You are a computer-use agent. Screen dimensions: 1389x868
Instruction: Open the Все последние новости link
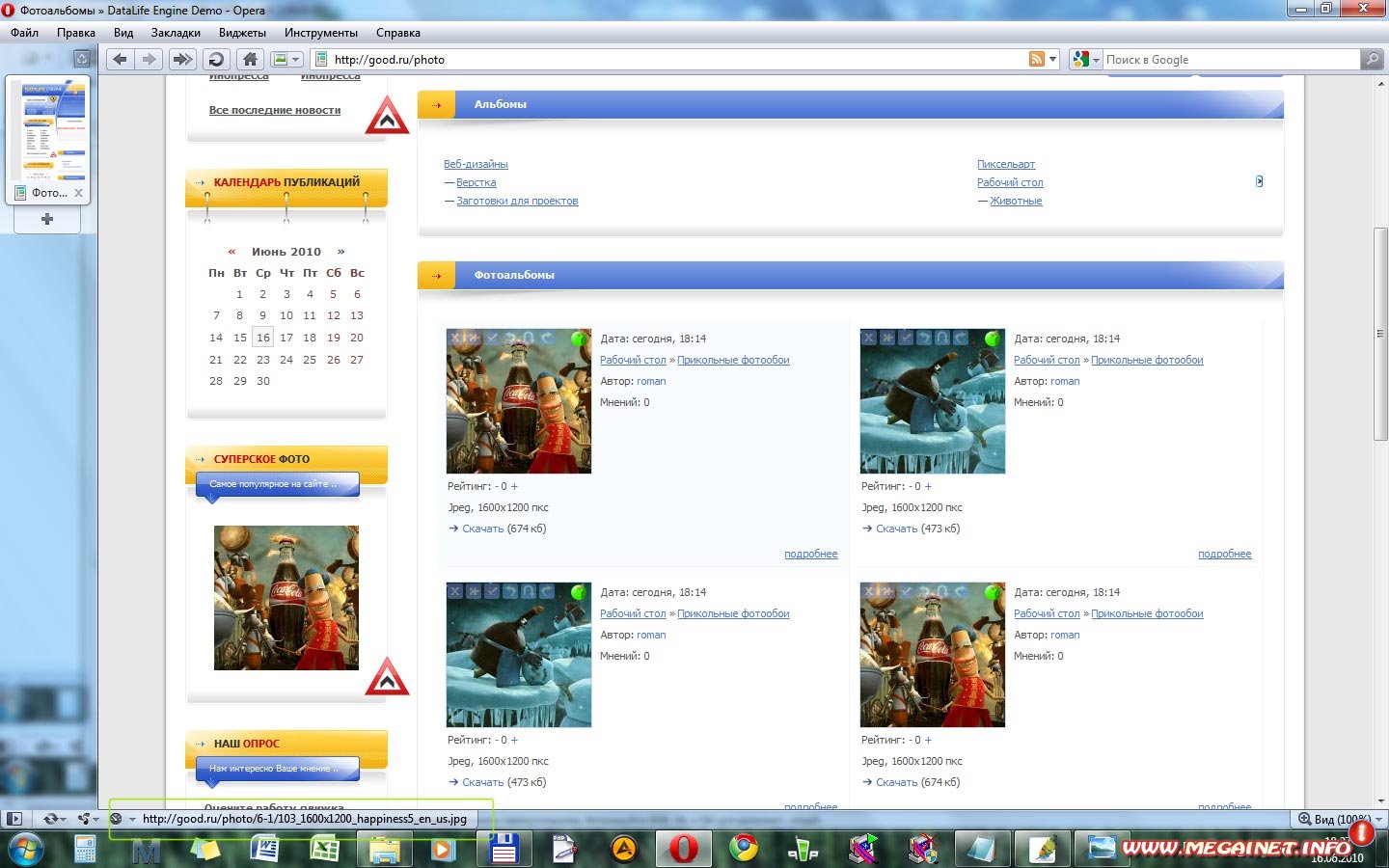pyautogui.click(x=275, y=110)
